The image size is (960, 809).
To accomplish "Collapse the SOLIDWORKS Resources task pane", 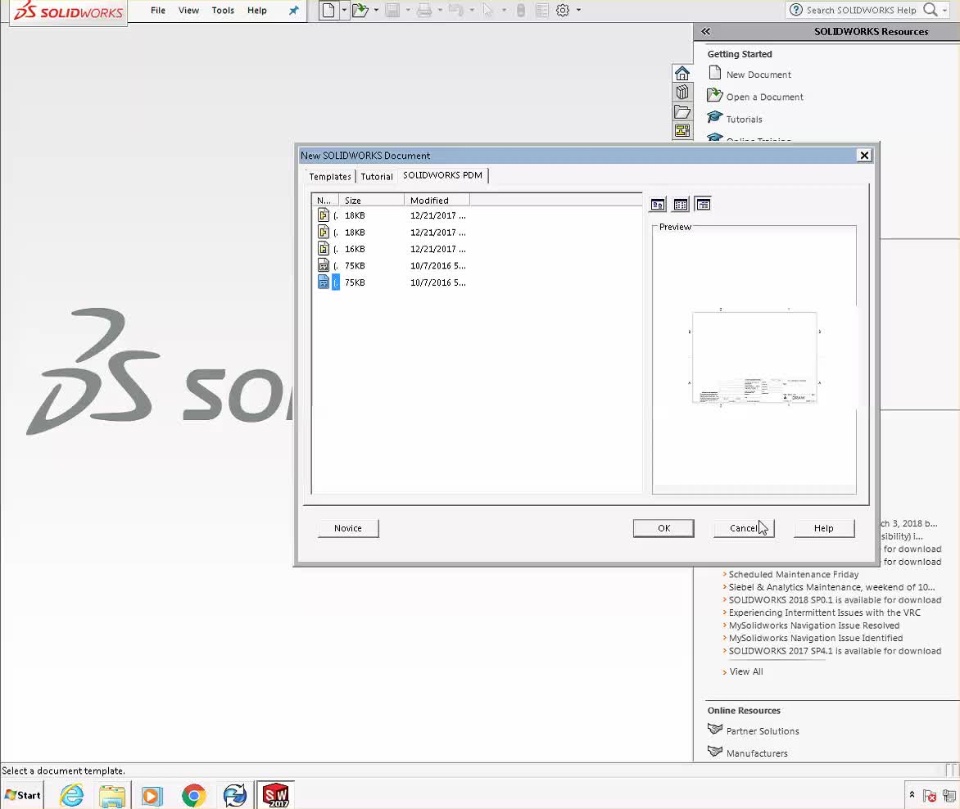I will 705,31.
